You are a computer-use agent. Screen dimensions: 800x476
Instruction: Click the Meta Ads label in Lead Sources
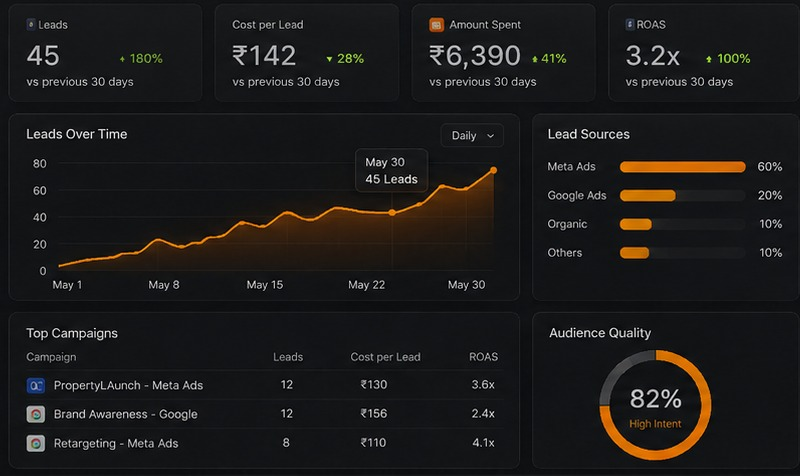(x=571, y=167)
